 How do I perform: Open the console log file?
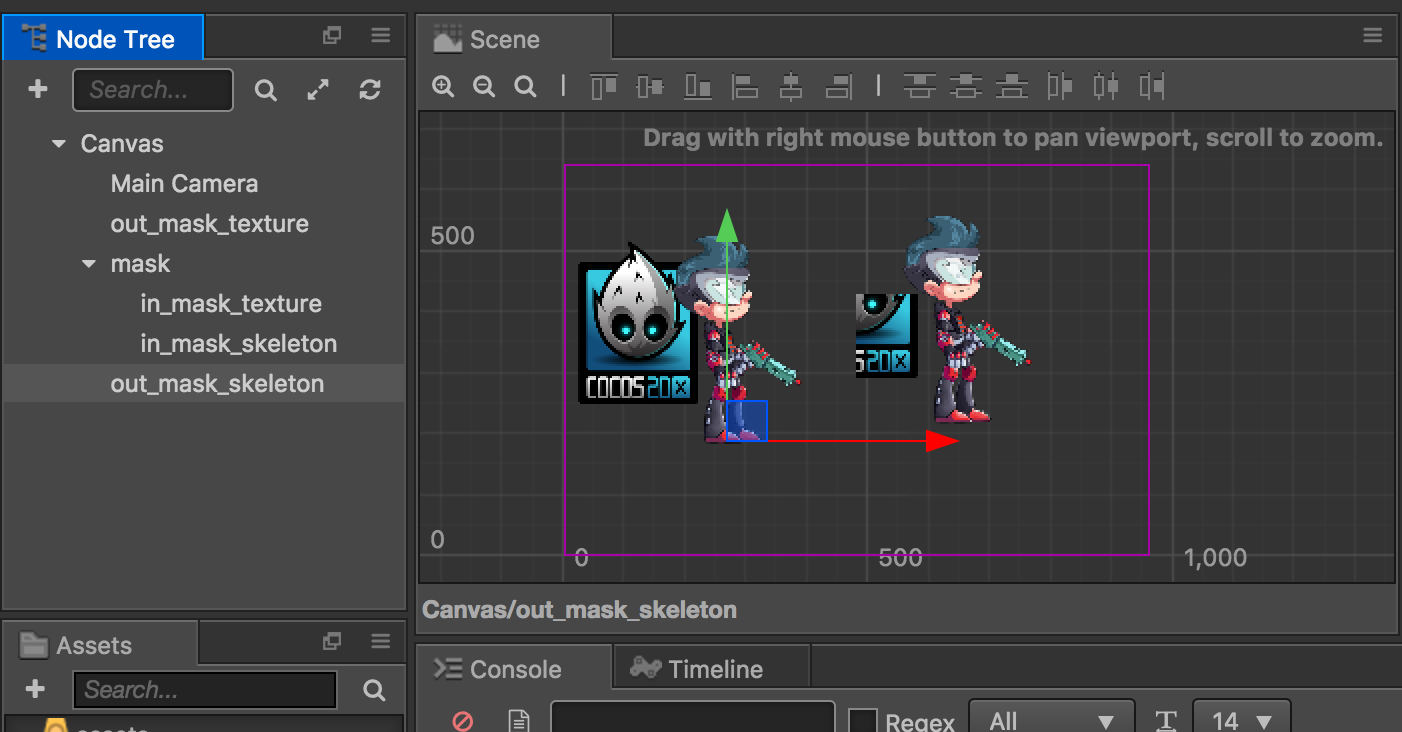pos(518,720)
